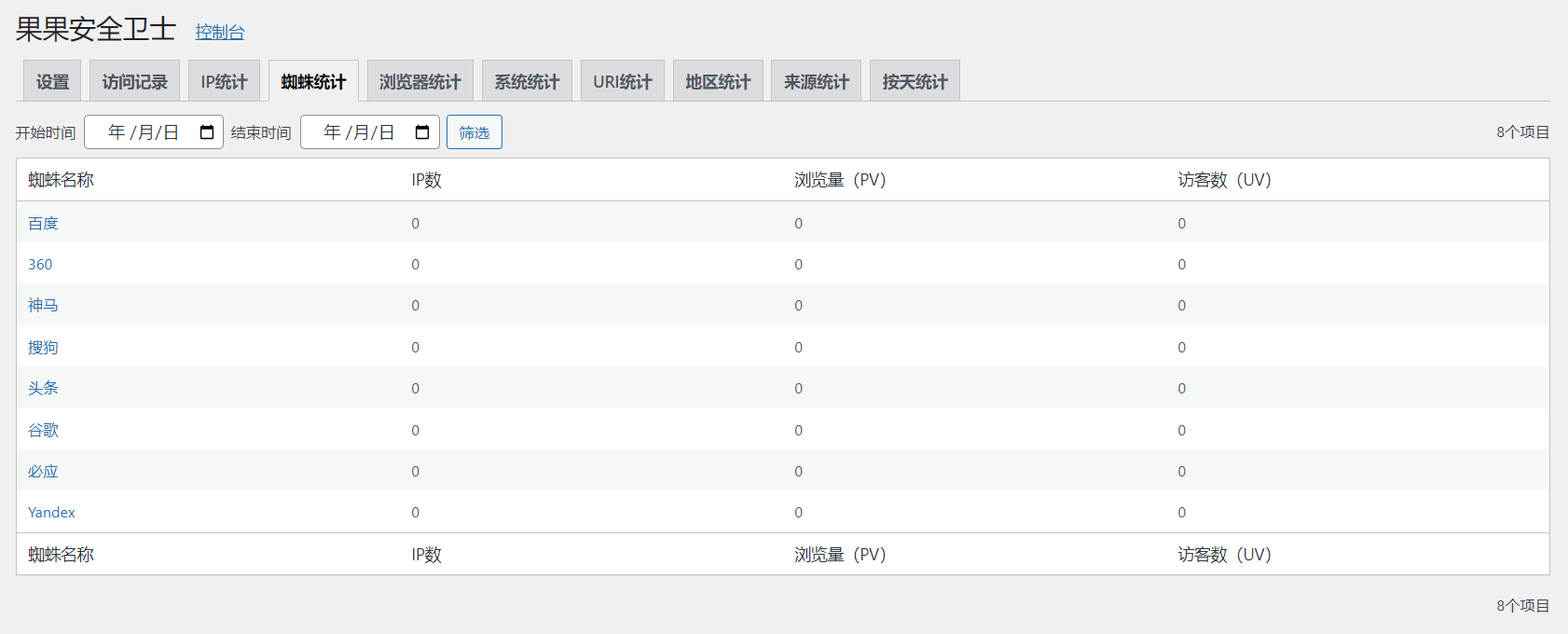Open calendar picker in 开始时间 field
The image size is (1568, 634).
(x=207, y=132)
